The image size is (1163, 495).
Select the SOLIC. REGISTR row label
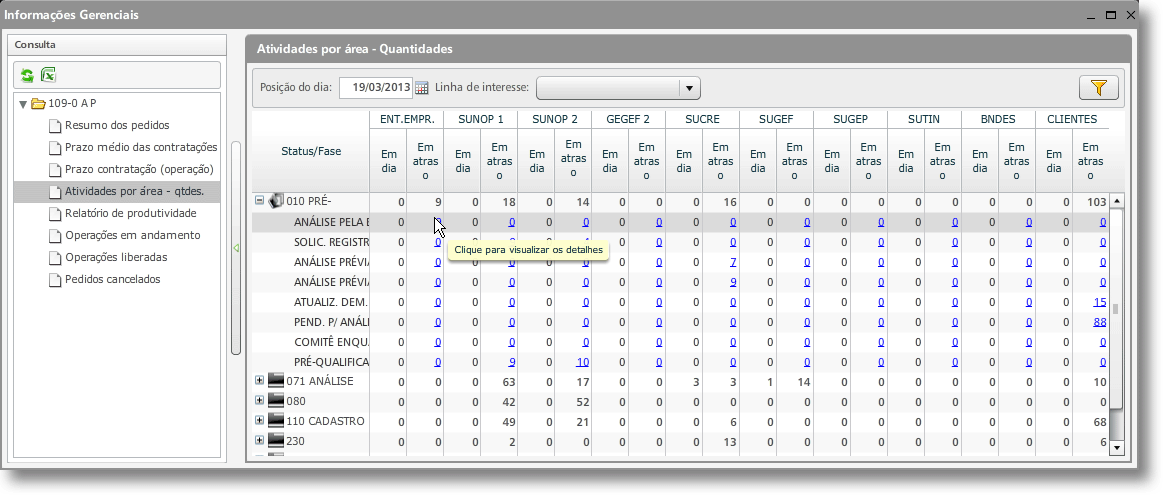[331, 242]
